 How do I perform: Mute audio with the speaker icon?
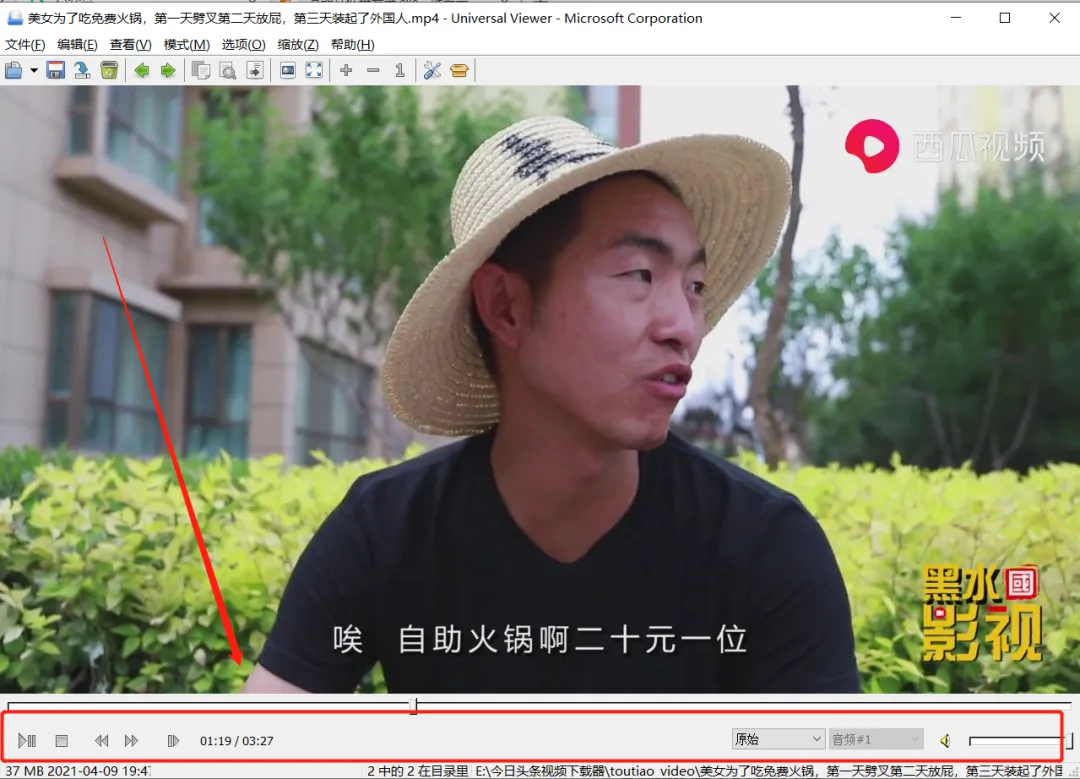pos(946,740)
